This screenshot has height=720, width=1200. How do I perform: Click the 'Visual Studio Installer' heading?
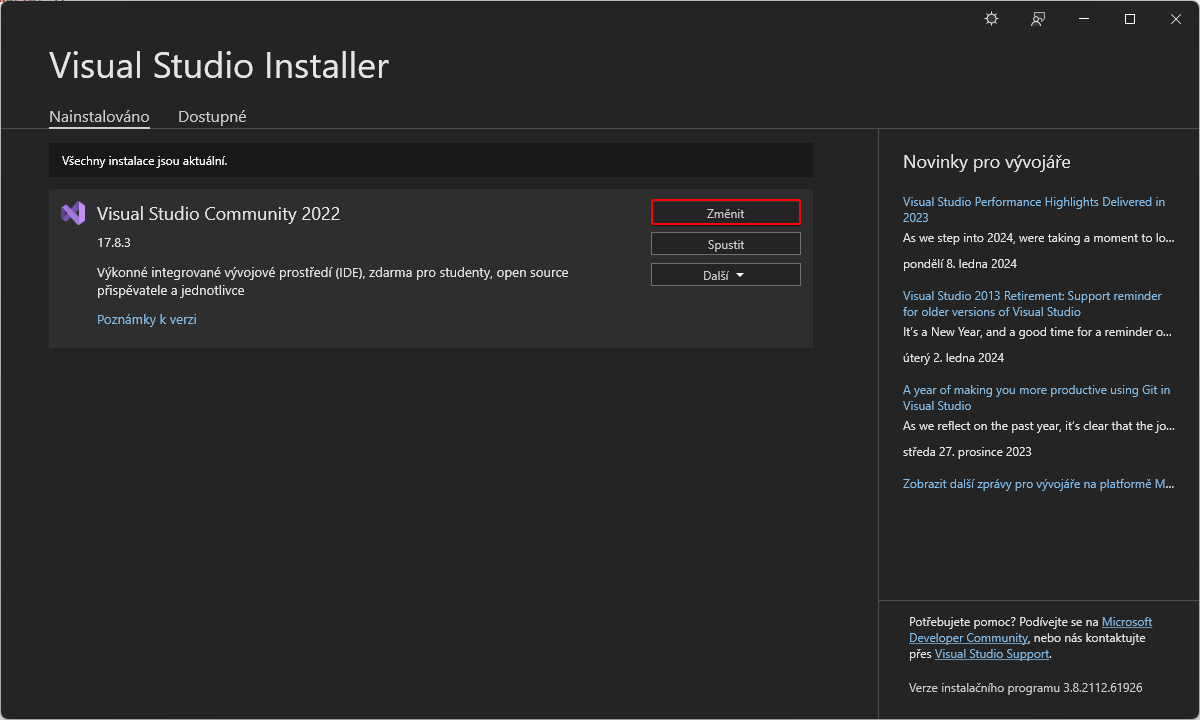[x=219, y=66]
